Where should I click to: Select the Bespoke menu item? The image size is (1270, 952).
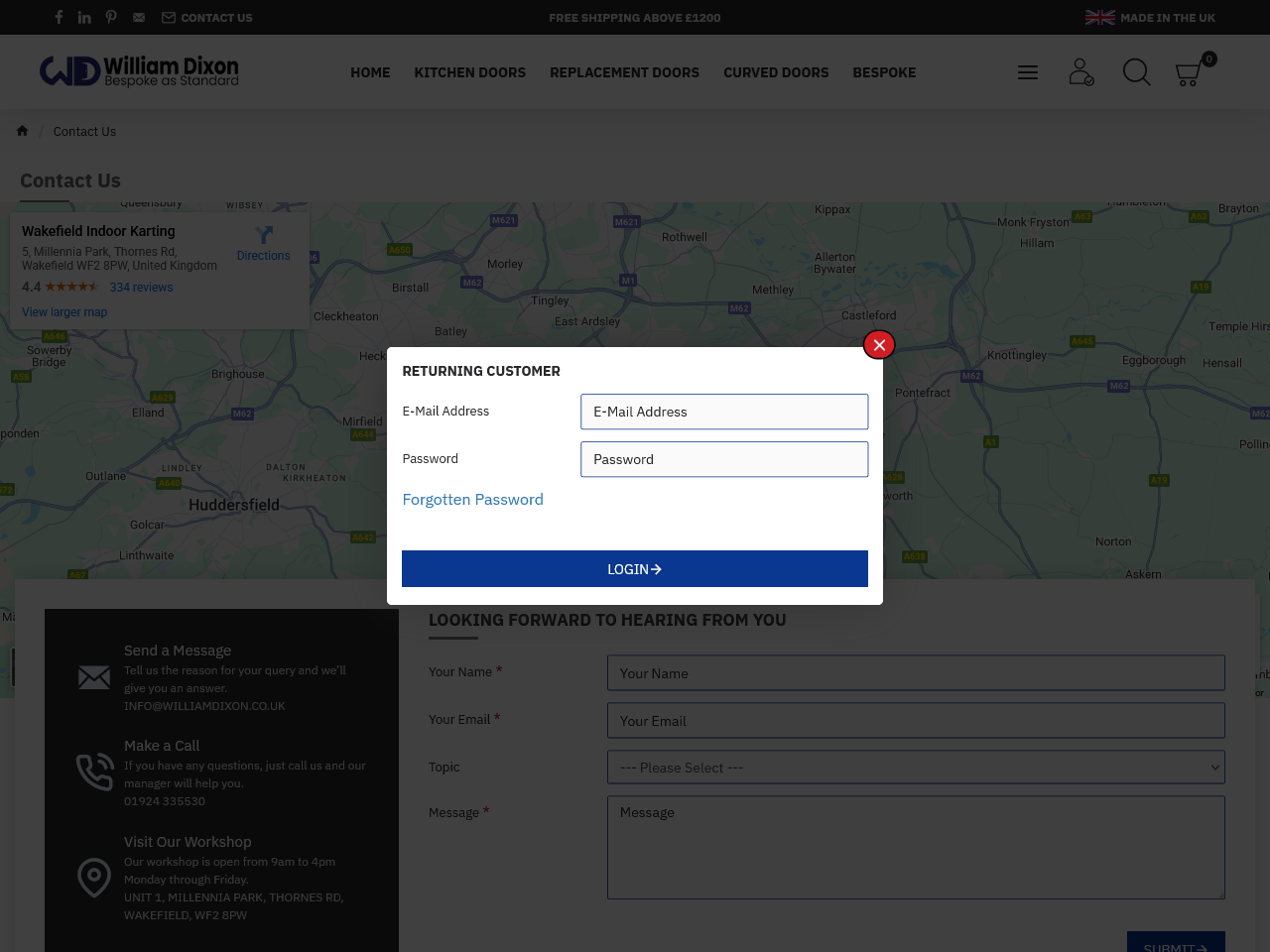click(884, 72)
